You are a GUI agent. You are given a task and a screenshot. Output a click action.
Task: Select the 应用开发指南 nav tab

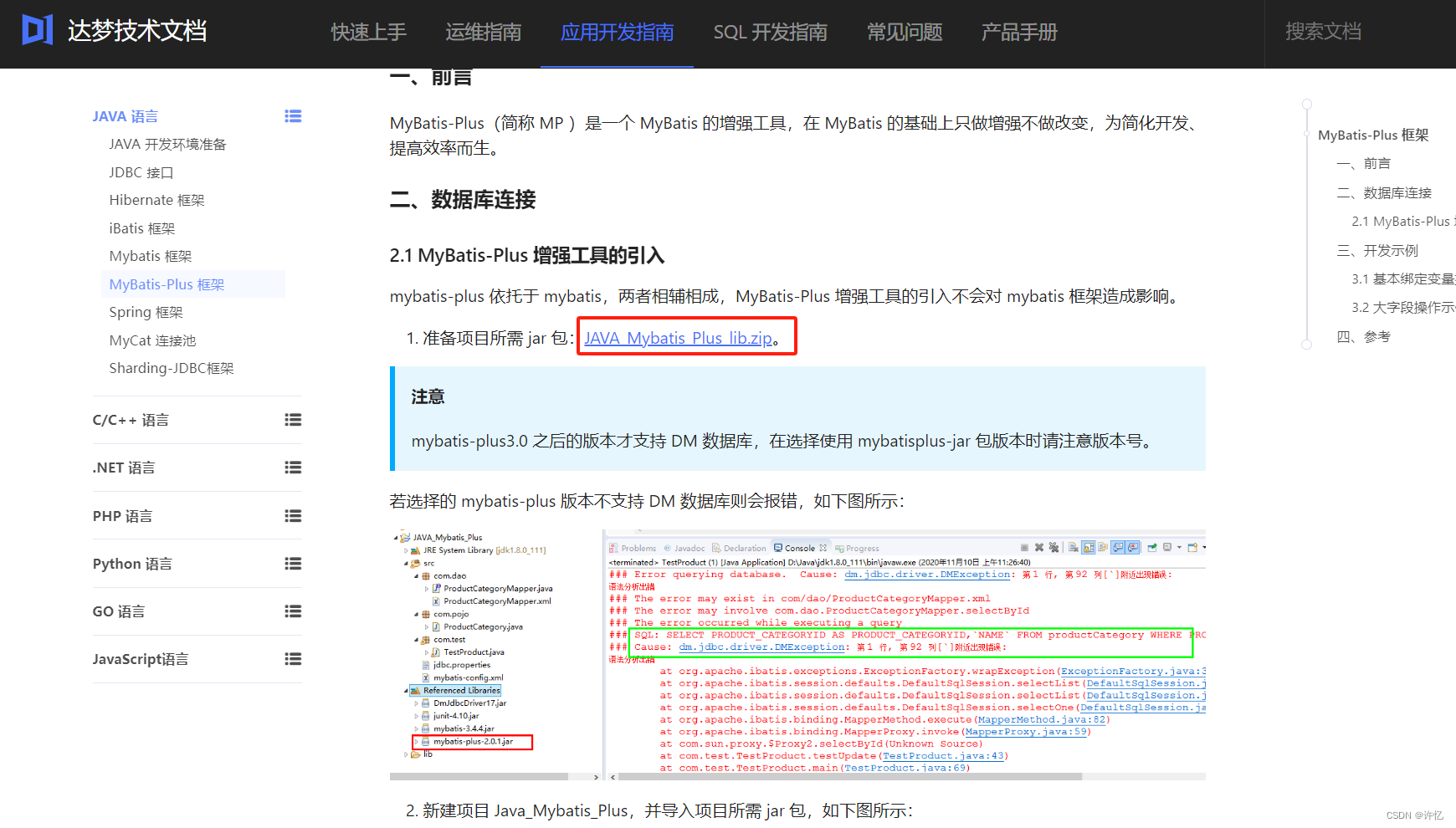(x=617, y=32)
